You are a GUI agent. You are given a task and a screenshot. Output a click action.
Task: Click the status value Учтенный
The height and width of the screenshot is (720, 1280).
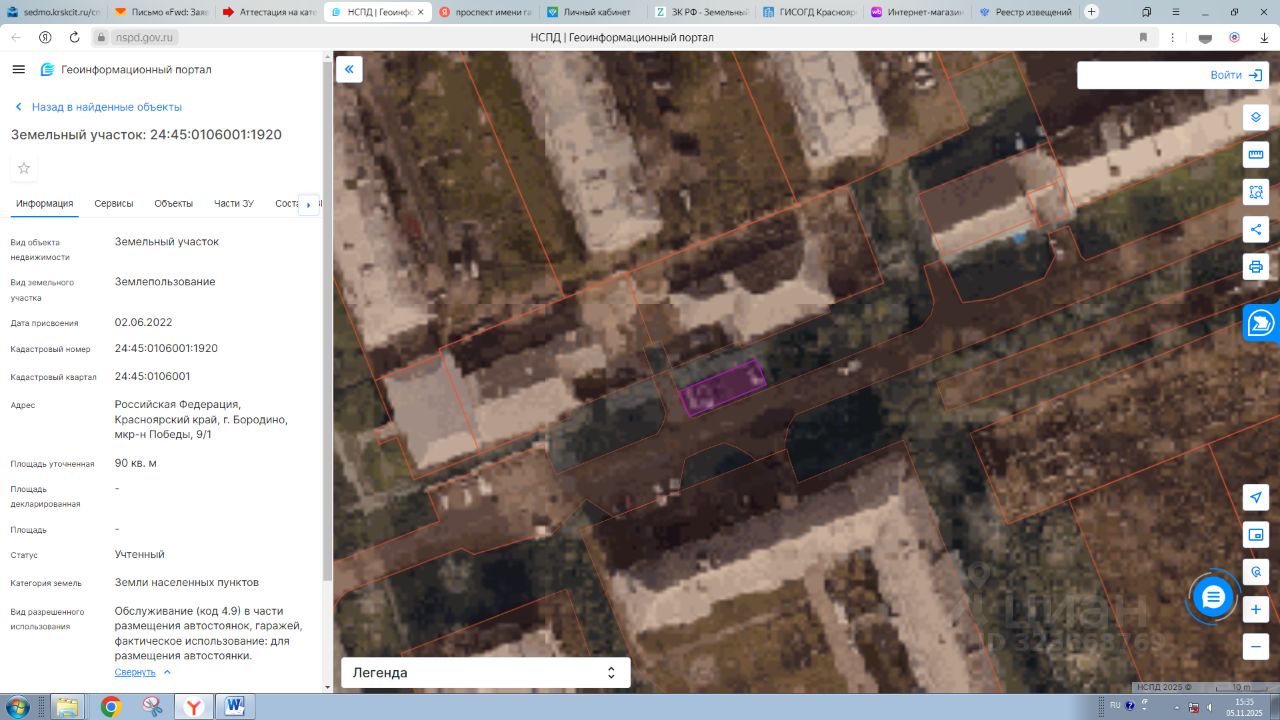(x=140, y=554)
